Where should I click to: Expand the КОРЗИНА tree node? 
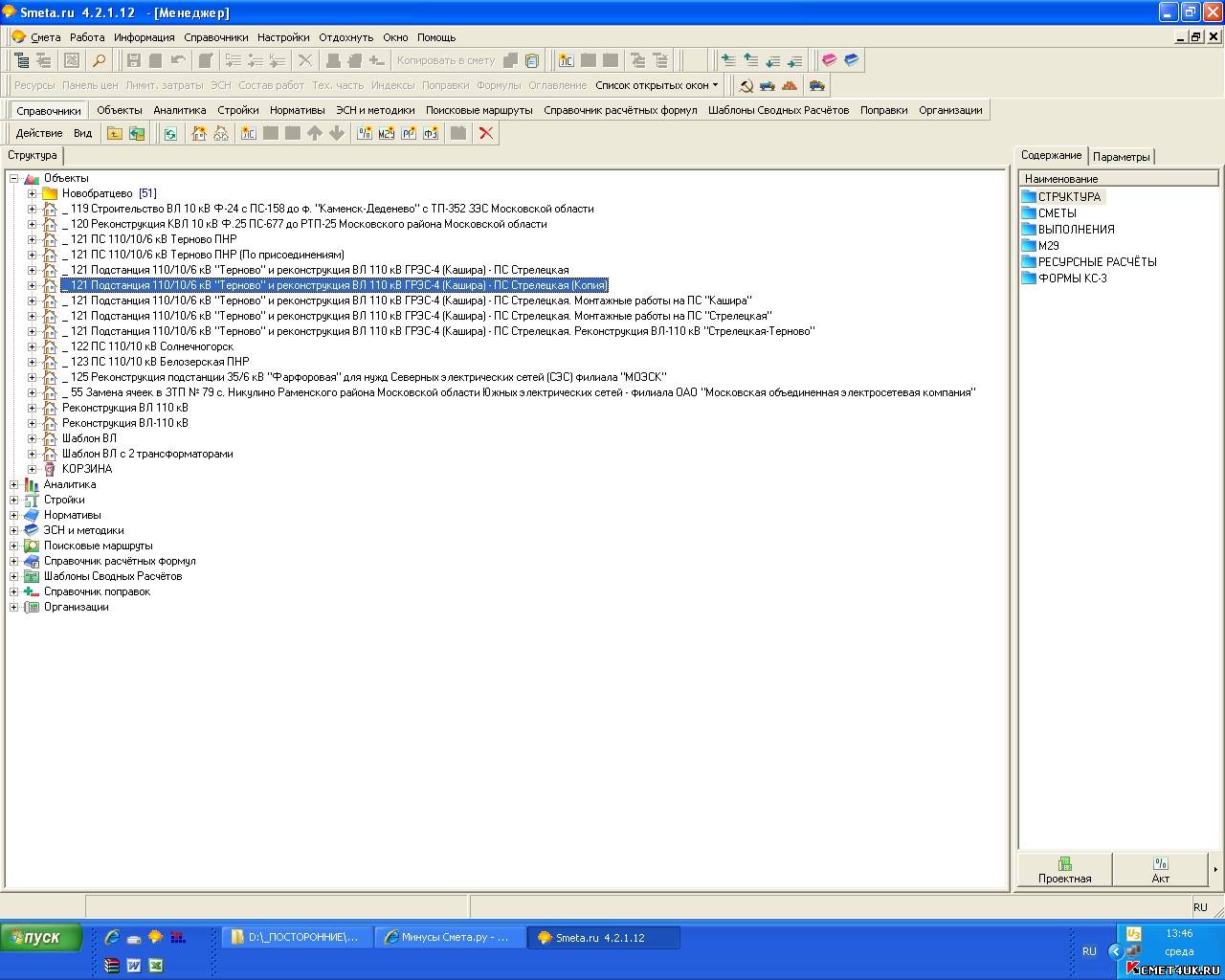pos(32,469)
